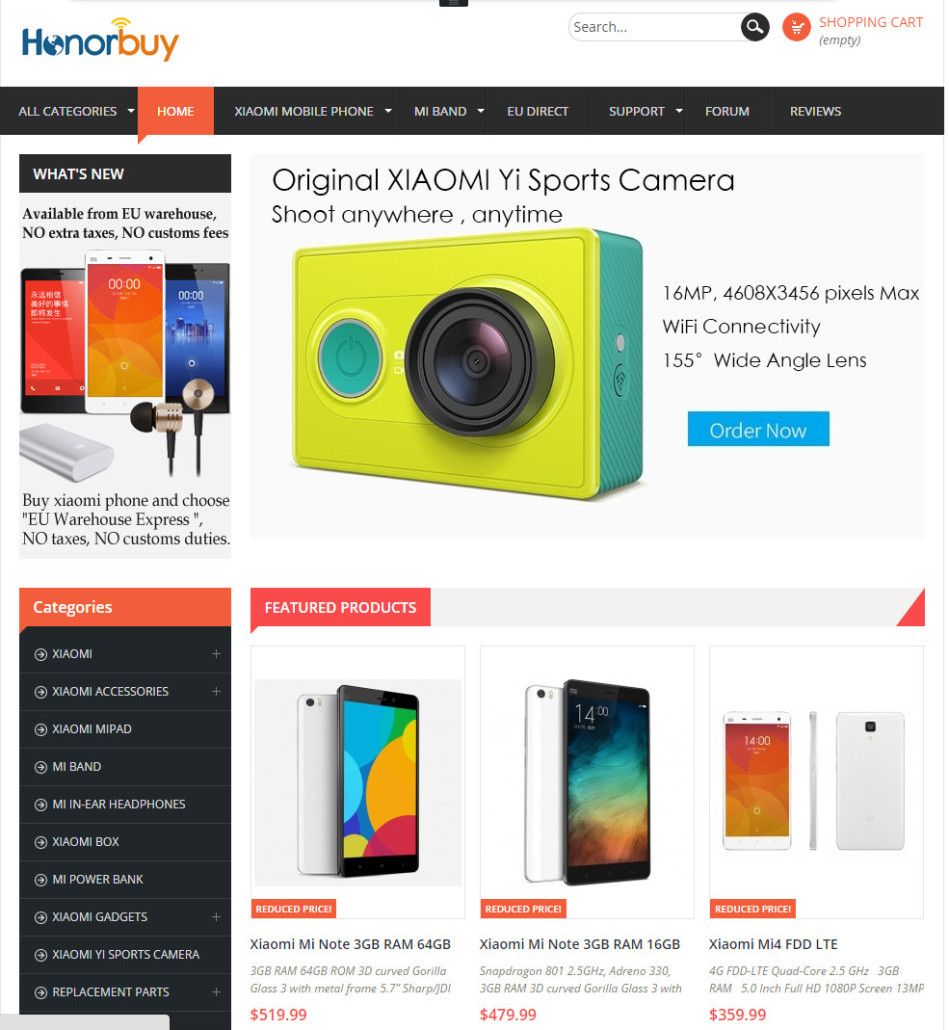
Task: Open Xiaomi Mi4 FDD LTE product link
Action: (773, 944)
